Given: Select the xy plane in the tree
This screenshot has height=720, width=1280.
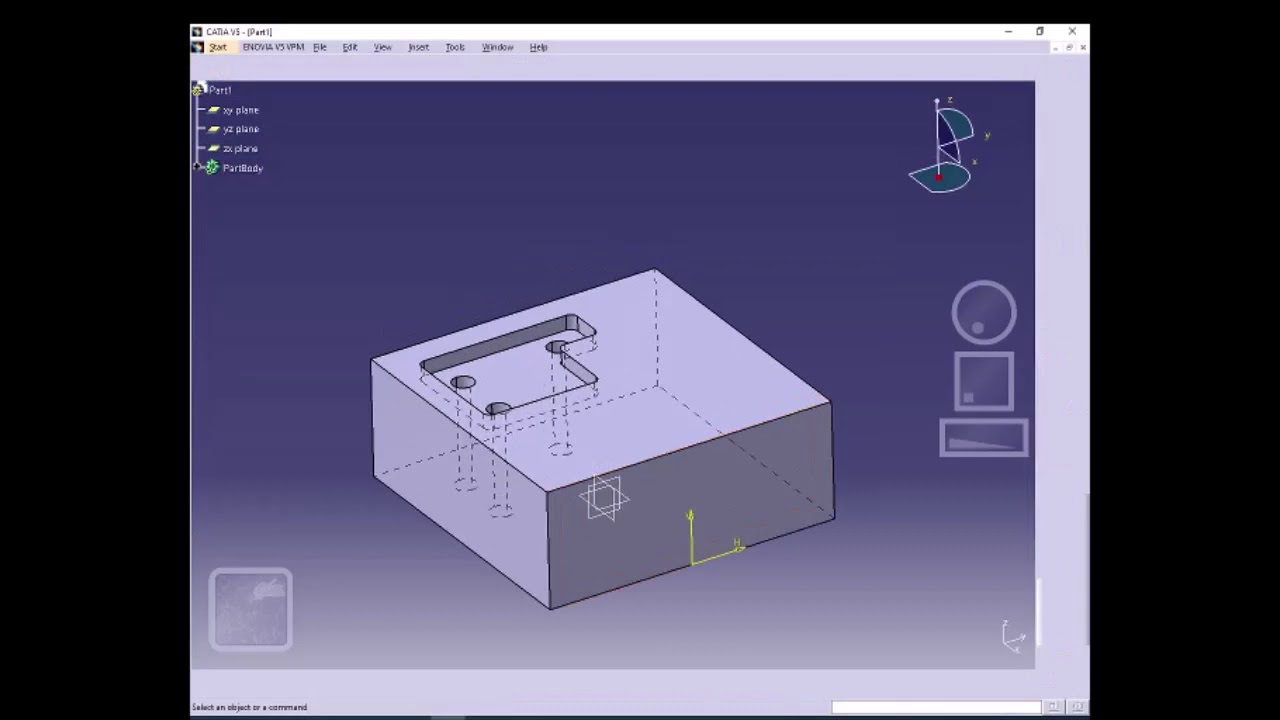Looking at the screenshot, I should (240, 110).
